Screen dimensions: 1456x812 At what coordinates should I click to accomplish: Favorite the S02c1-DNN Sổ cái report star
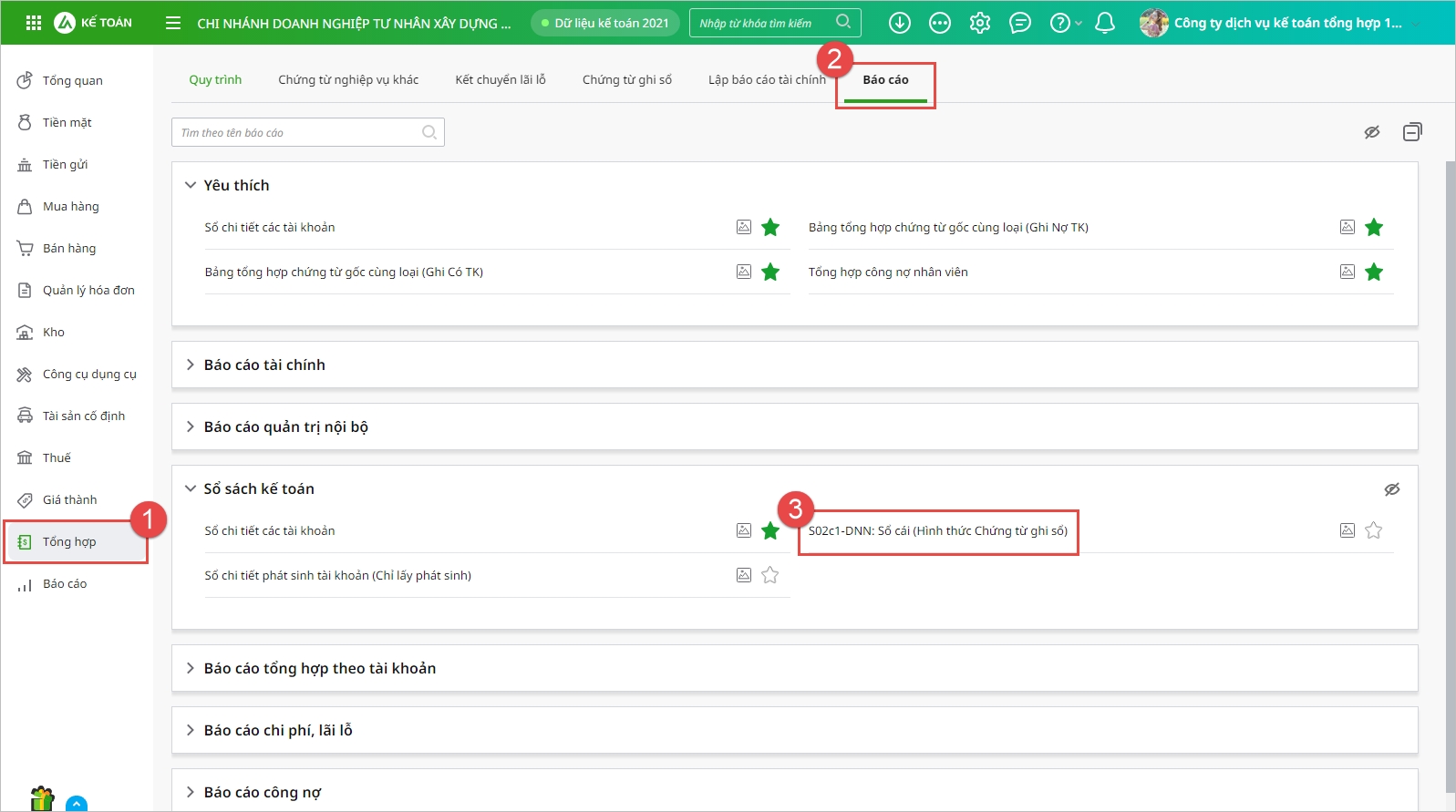1373,530
